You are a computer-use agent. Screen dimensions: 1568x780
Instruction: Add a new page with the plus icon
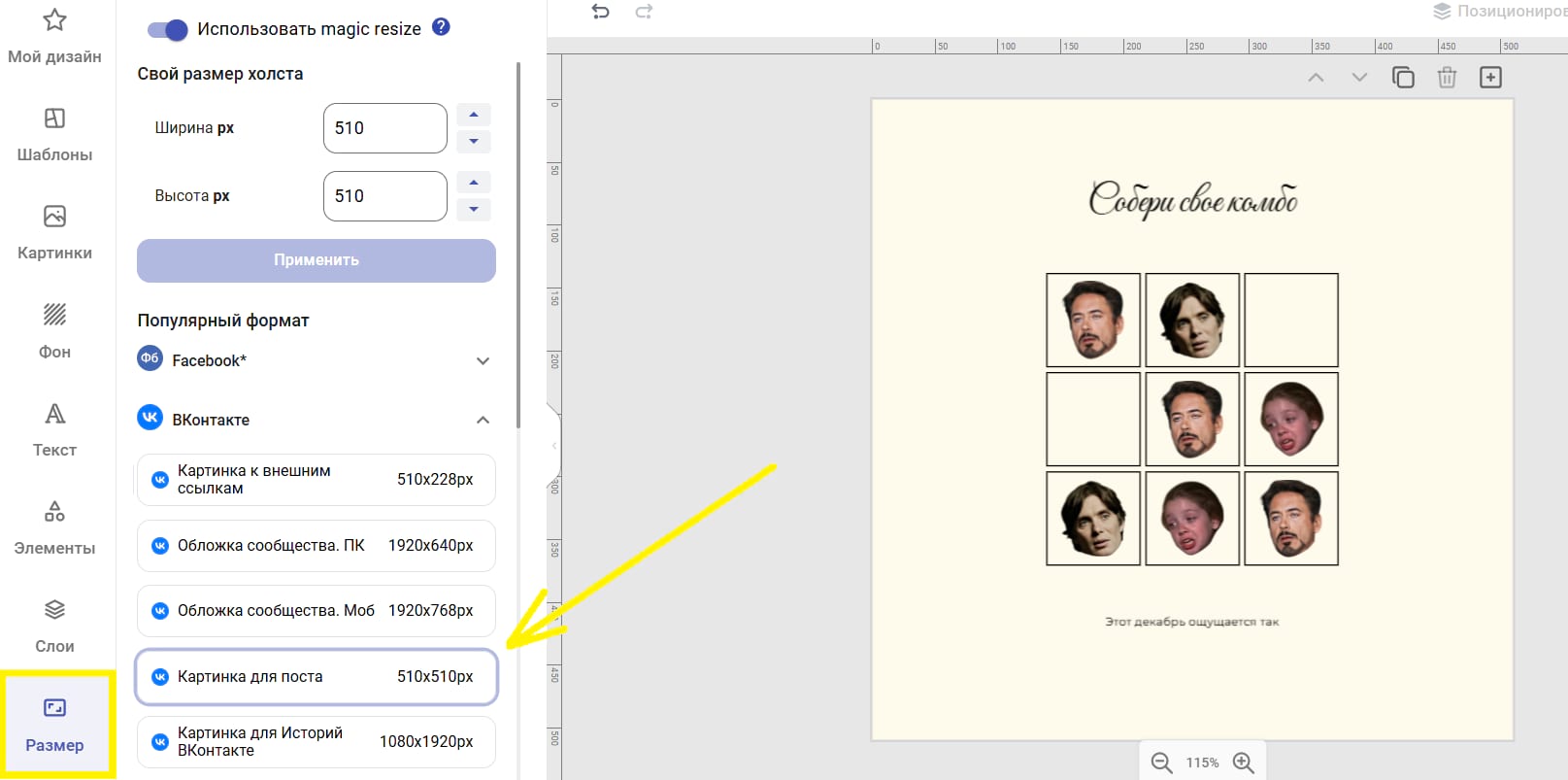[1490, 78]
